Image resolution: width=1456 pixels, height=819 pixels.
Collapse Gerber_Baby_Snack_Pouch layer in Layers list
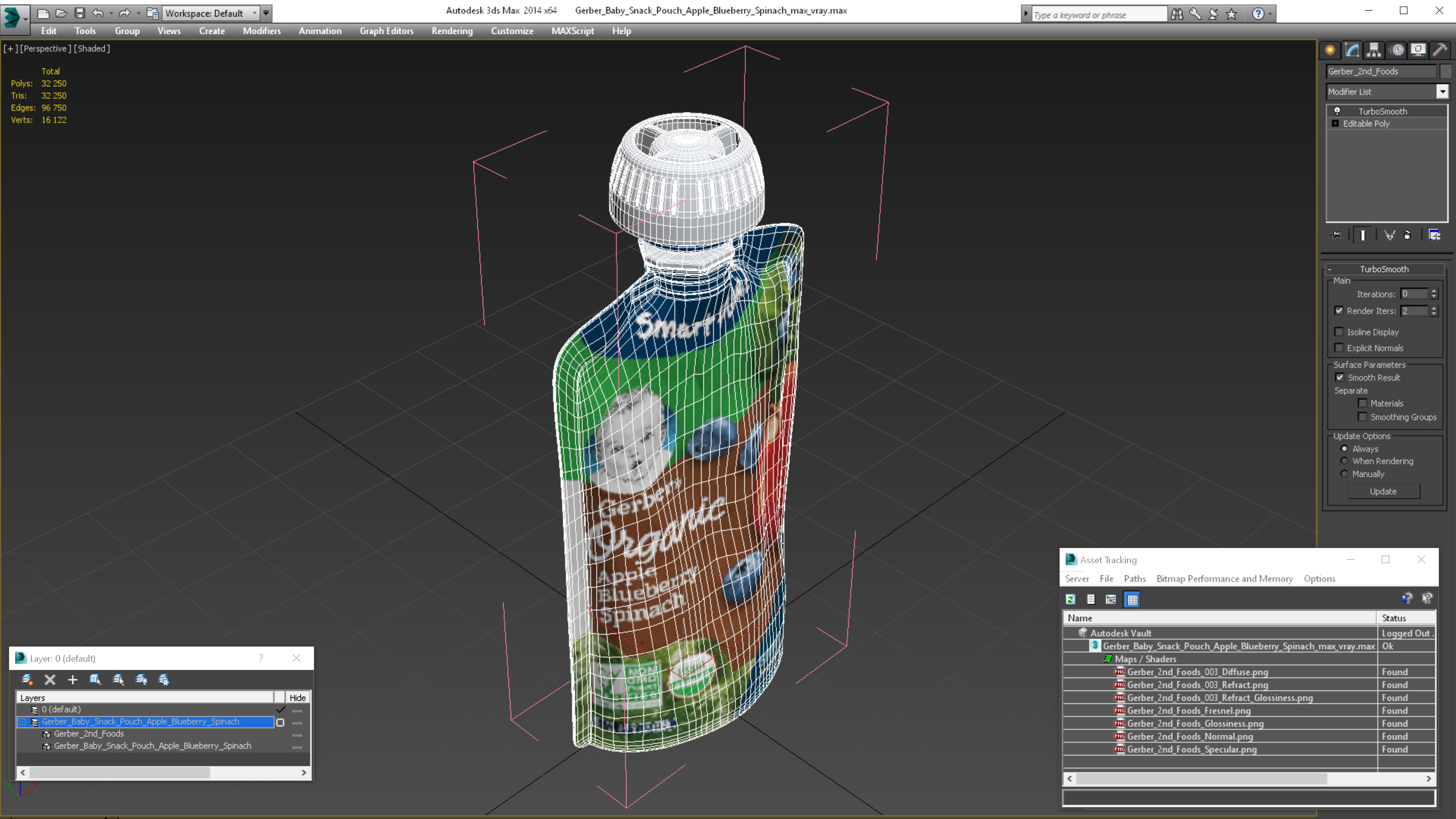click(23, 722)
